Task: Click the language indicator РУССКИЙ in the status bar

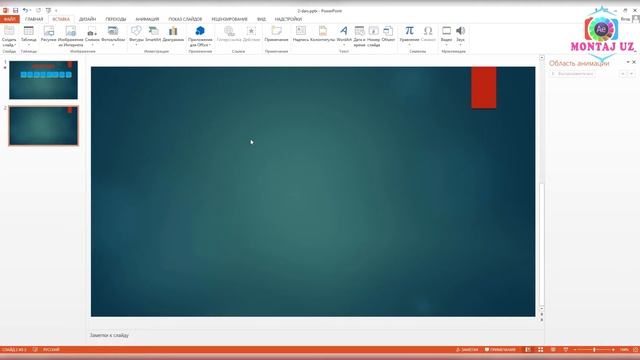Action: click(51, 350)
